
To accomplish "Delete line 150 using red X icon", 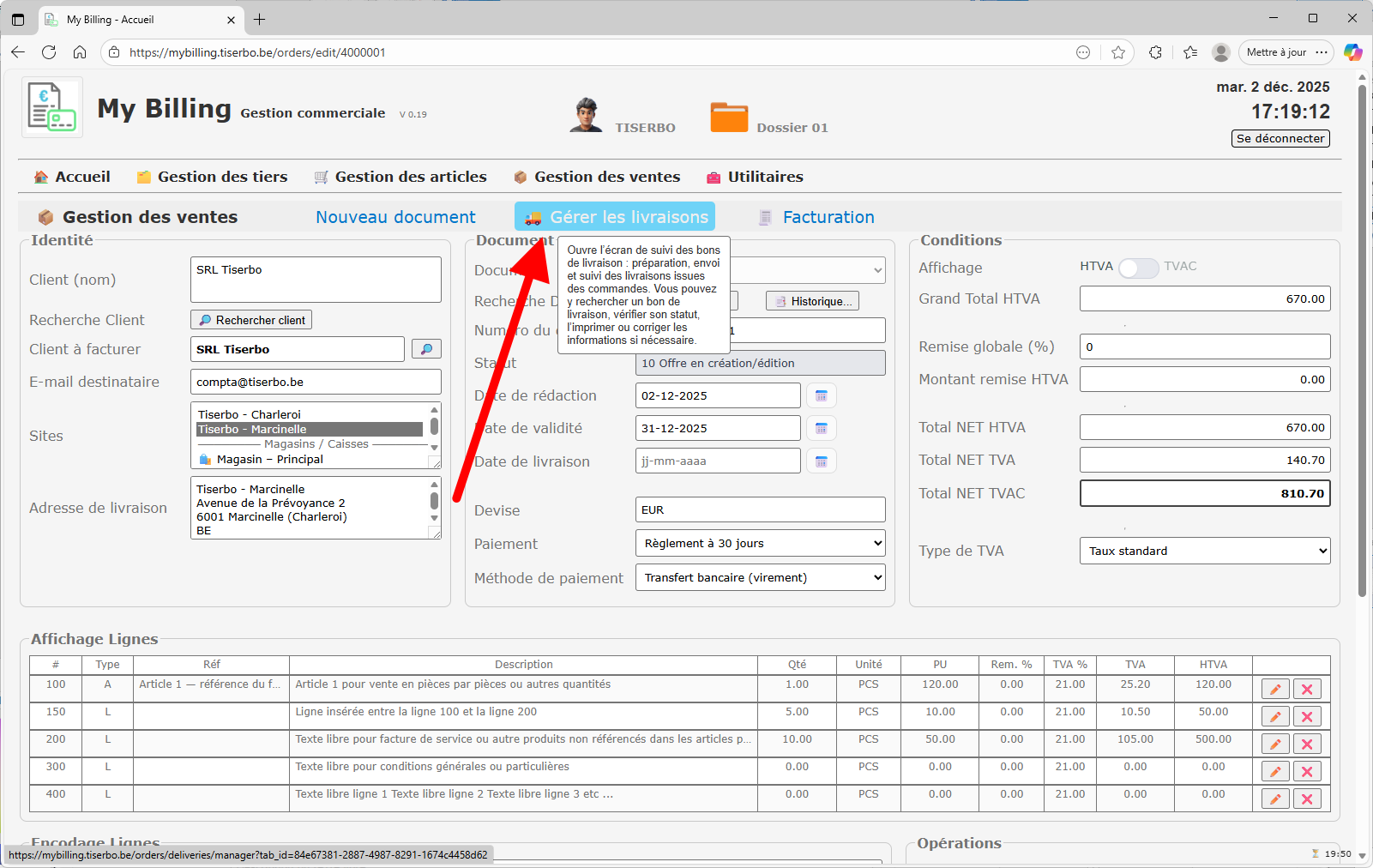I will [1307, 716].
